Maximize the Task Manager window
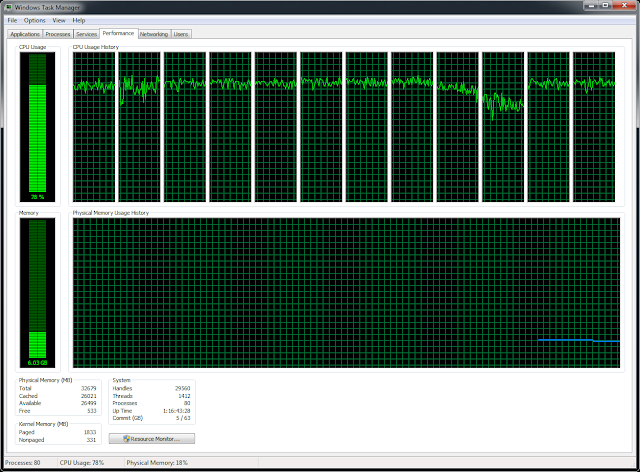Screen dimensions: 640x472 (x=605, y=5)
